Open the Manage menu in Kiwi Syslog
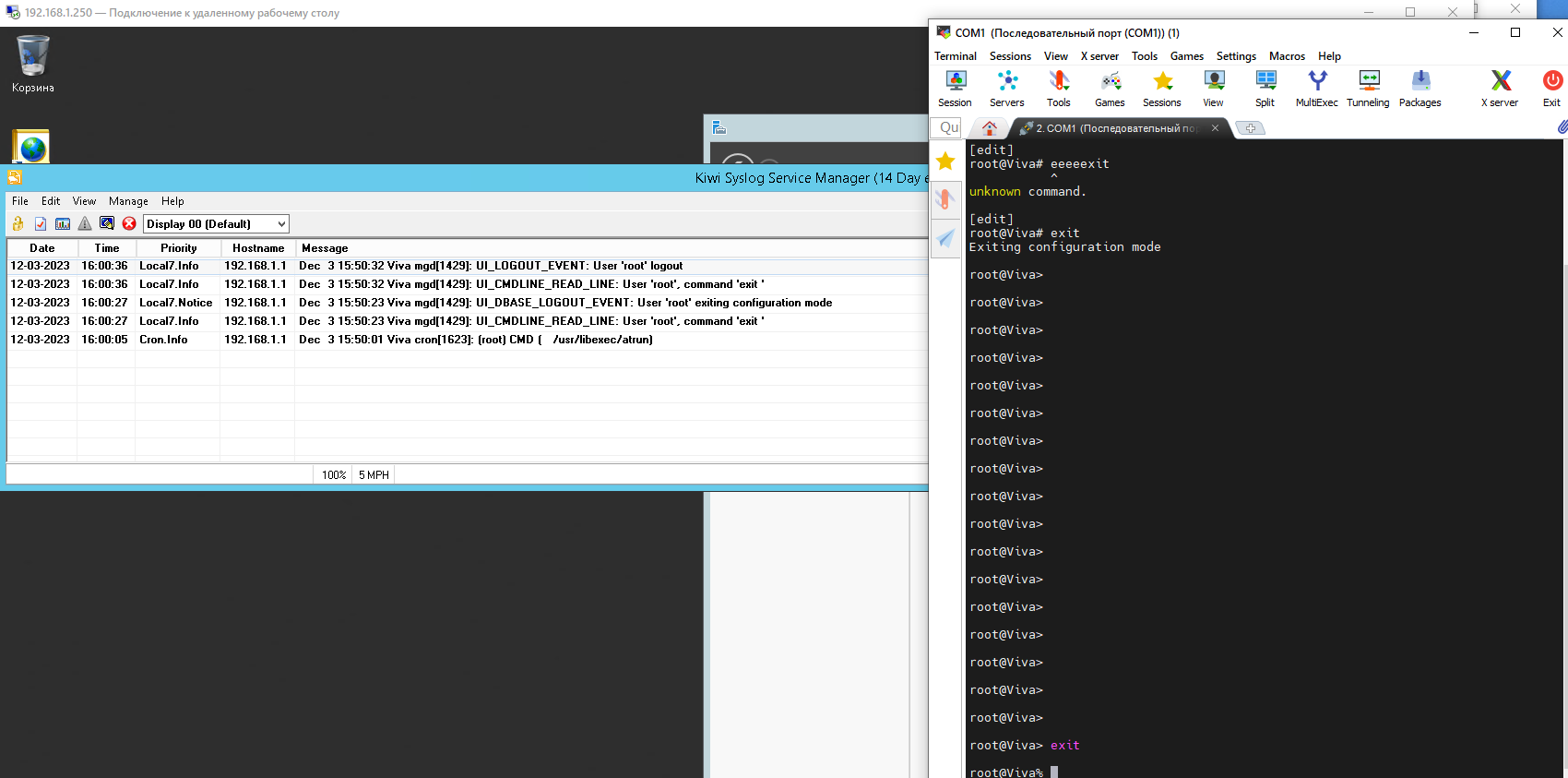Screen dimensions: 1568x778 [128, 201]
